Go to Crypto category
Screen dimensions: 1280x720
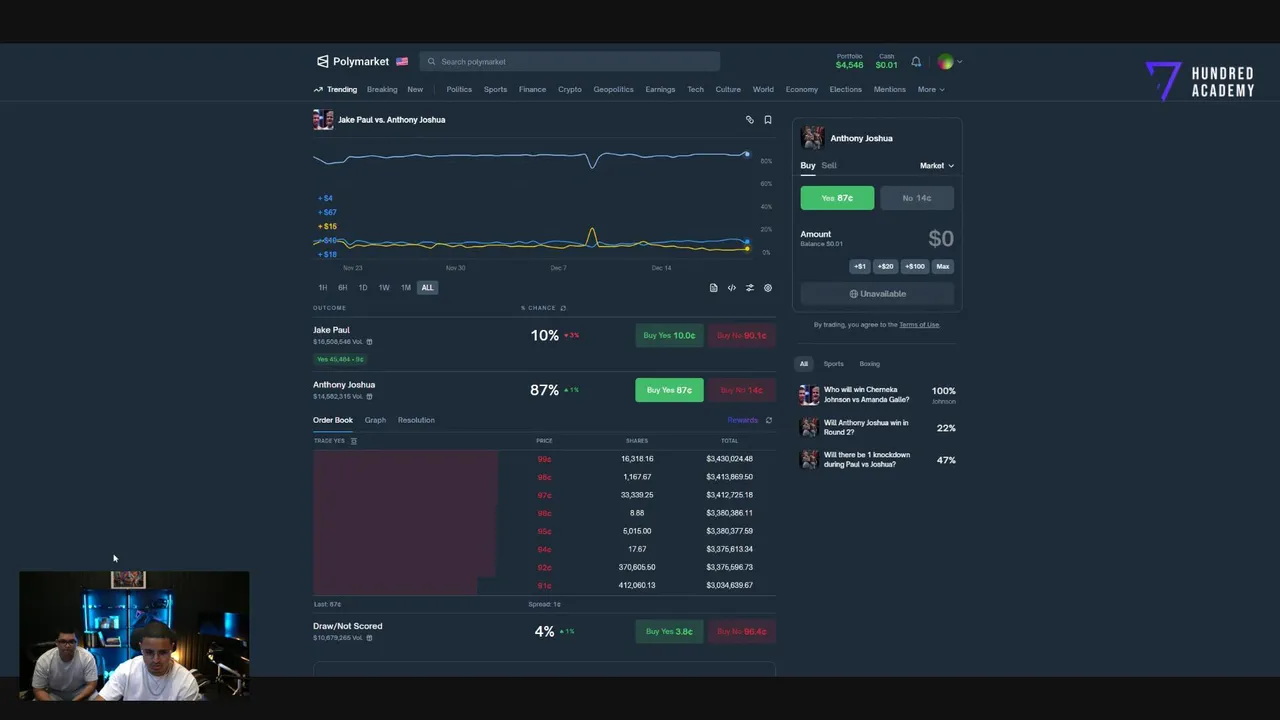(570, 90)
